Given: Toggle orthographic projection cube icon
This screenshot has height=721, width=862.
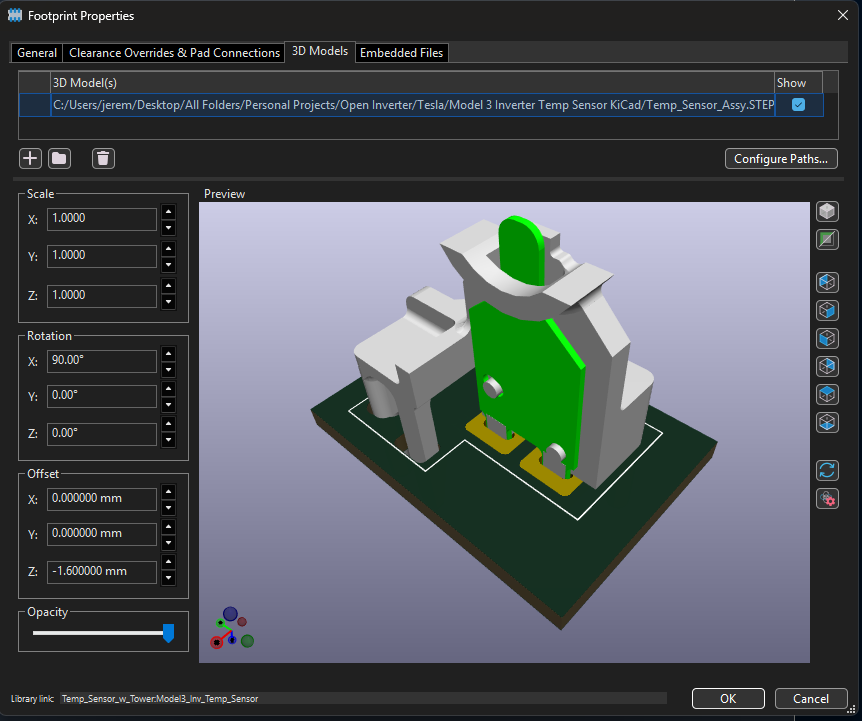Looking at the screenshot, I should point(827,212).
